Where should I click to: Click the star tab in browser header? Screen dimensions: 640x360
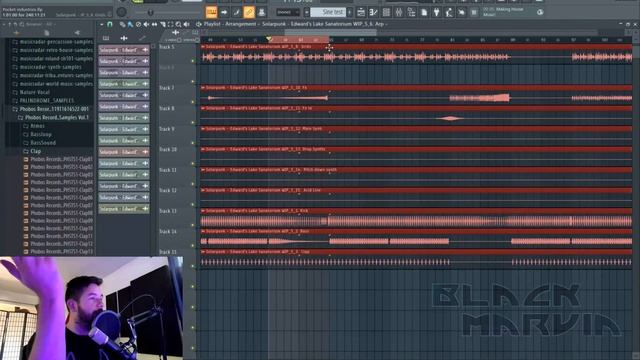click(x=17, y=33)
